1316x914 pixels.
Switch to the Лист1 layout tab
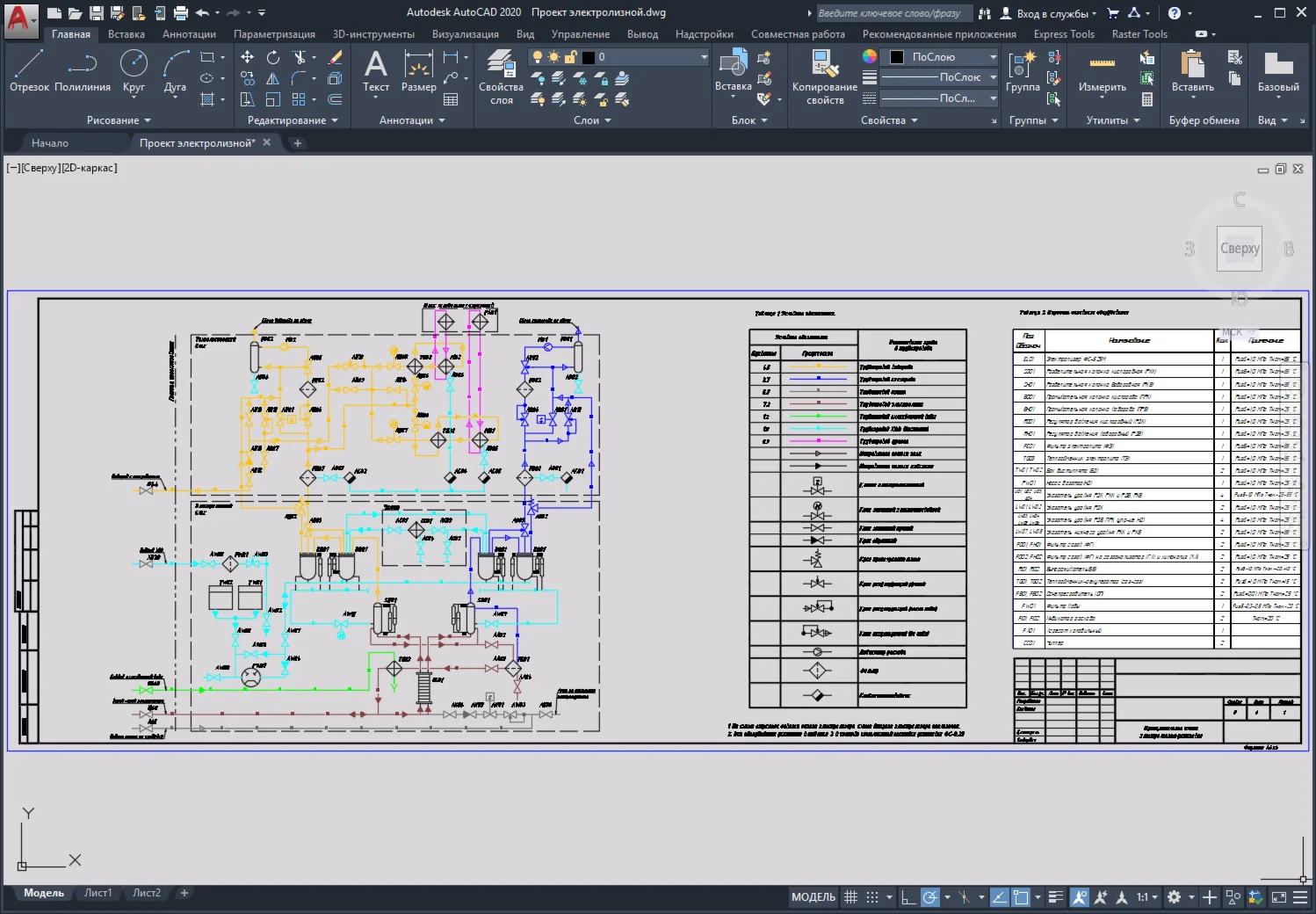pos(98,893)
